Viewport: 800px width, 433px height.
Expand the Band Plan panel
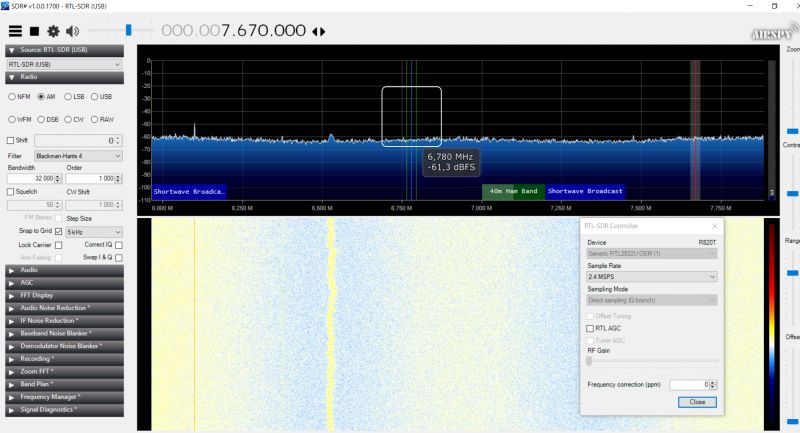point(64,385)
